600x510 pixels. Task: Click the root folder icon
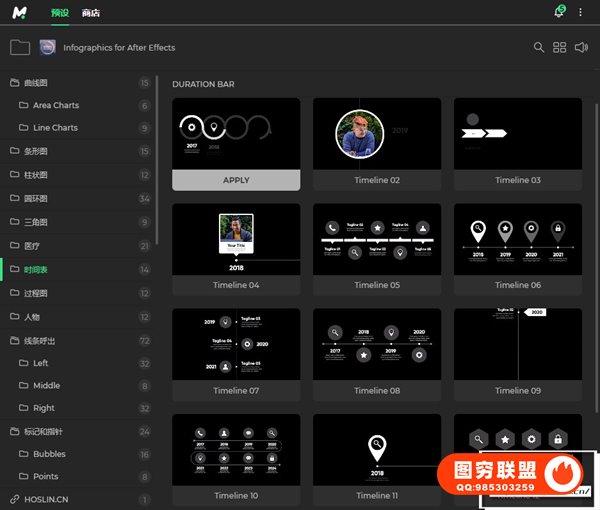click(x=19, y=47)
